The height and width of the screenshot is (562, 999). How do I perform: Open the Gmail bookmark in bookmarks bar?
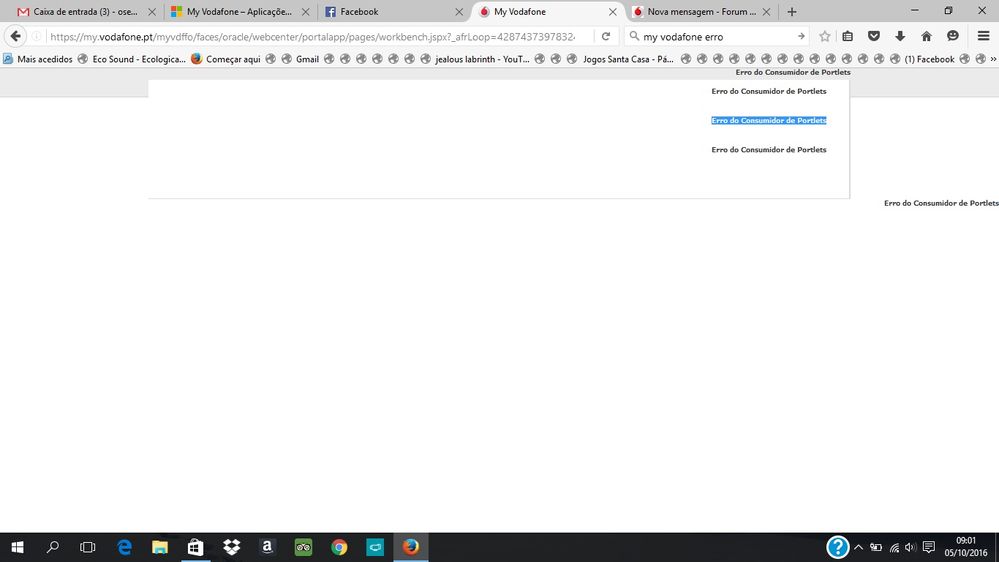[300, 59]
